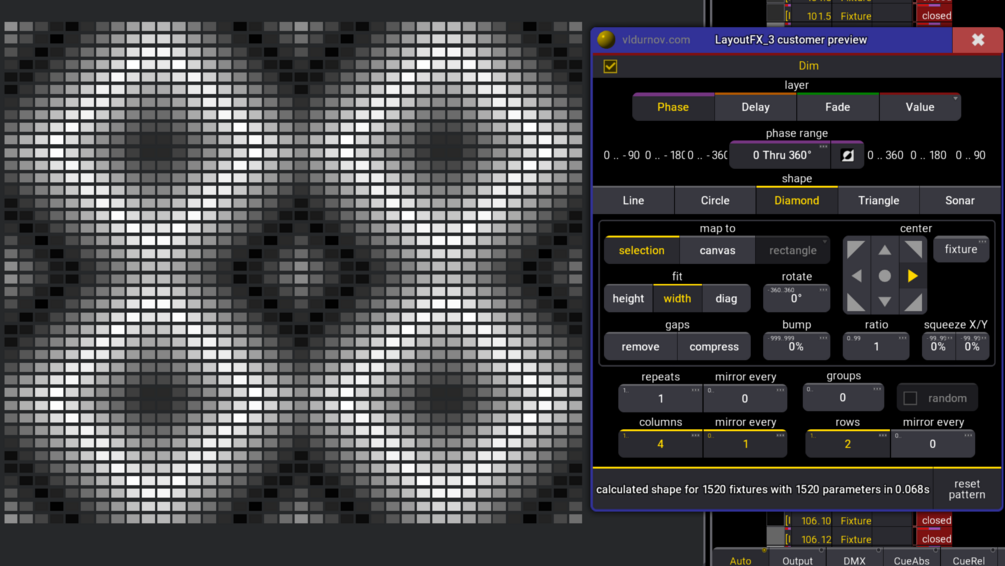Apply the 0 .. -180 phase preset
1005x566 pixels.
tap(664, 155)
